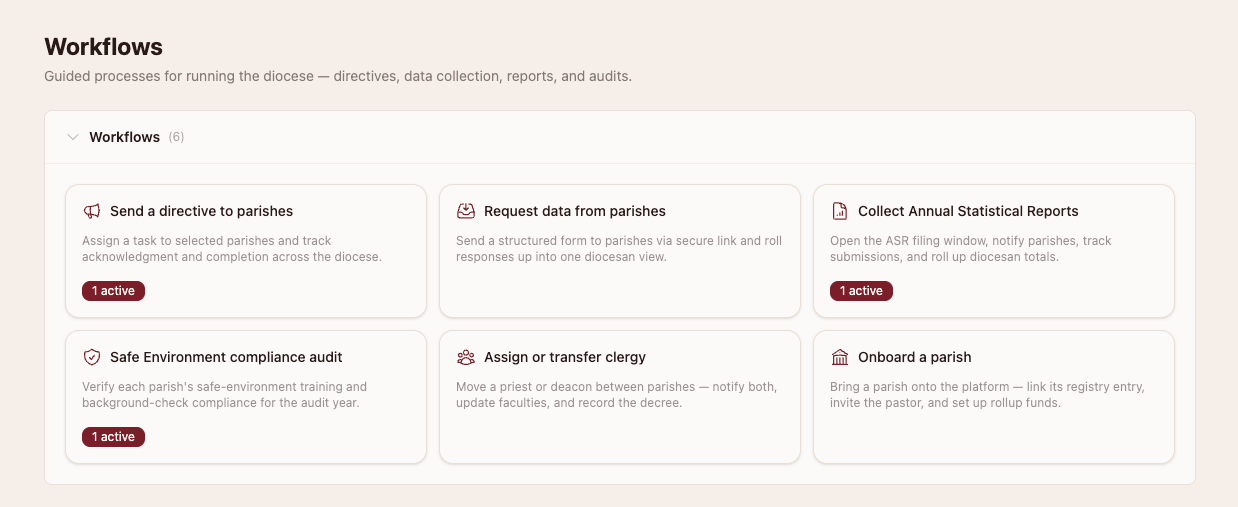Click 1 active badge on Annual Reports card
1238x507 pixels.
tap(861, 291)
